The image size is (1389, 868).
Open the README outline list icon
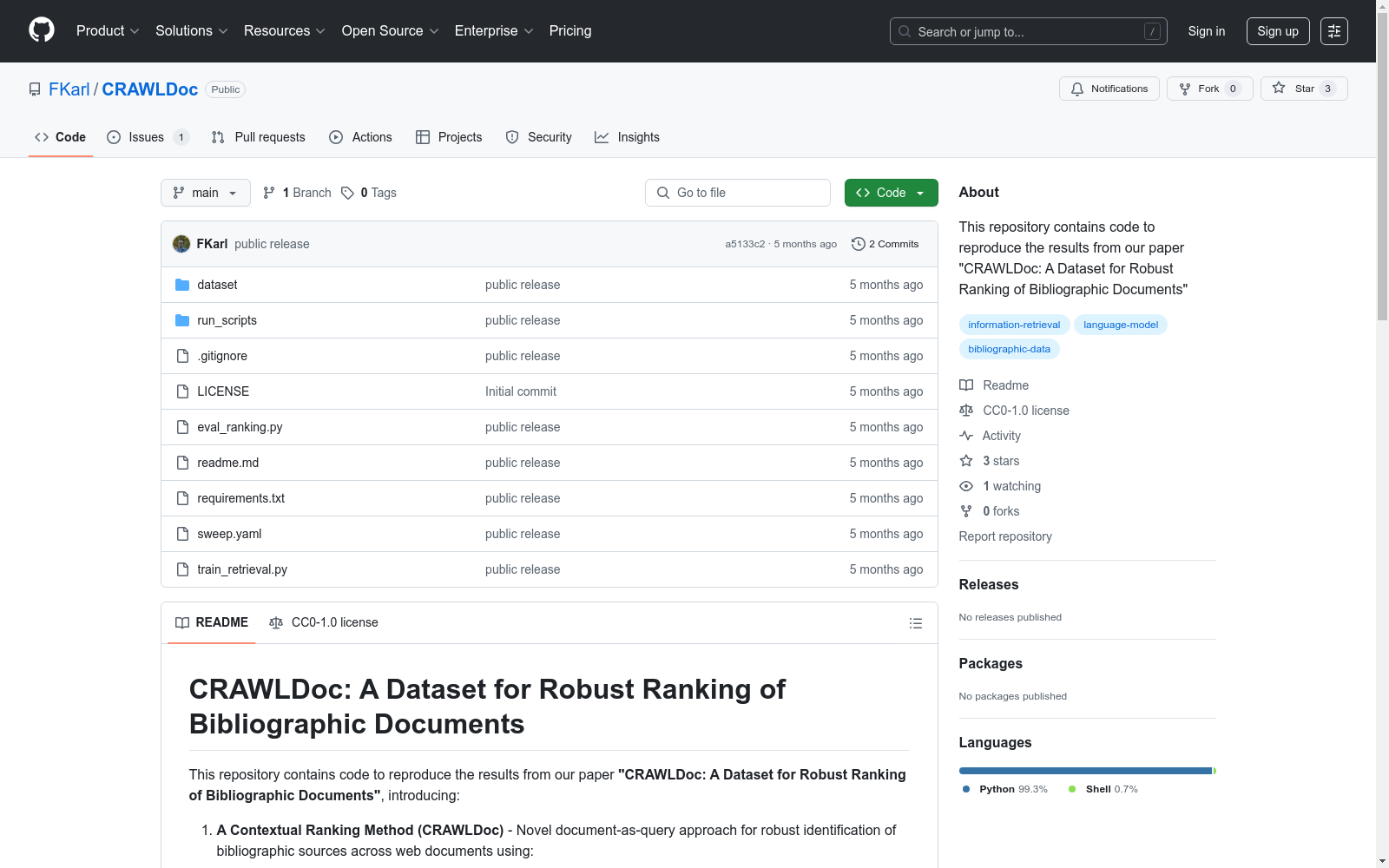coord(915,623)
